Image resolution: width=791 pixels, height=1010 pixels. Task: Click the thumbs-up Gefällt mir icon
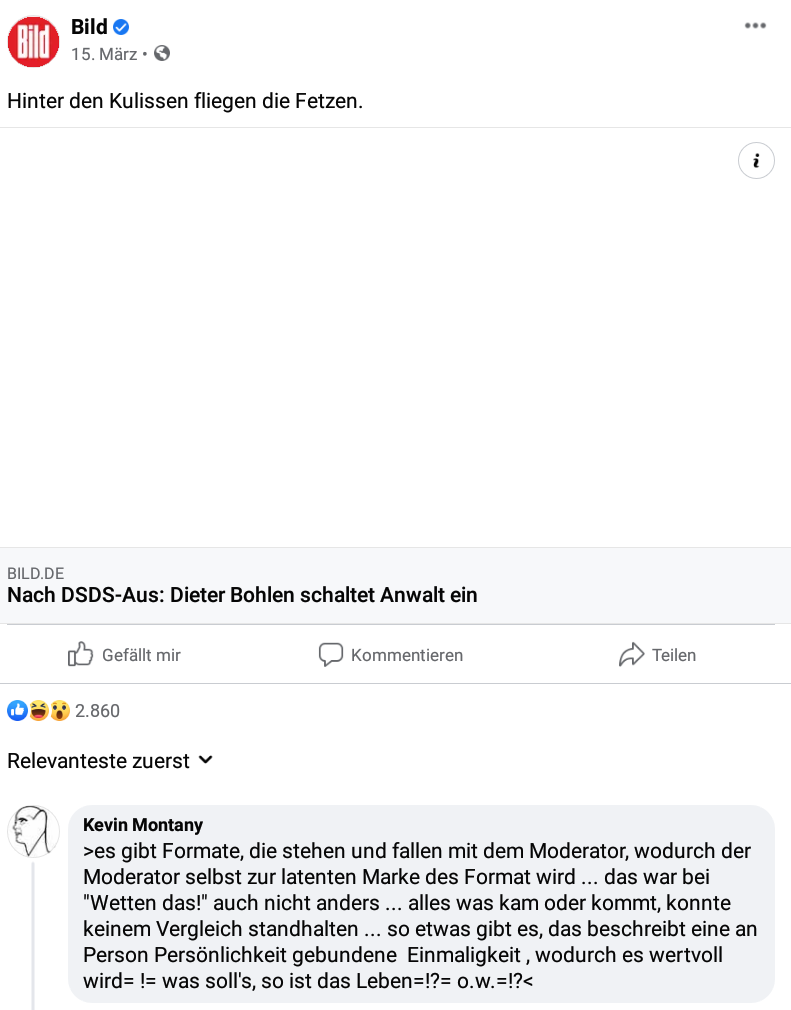tap(81, 654)
